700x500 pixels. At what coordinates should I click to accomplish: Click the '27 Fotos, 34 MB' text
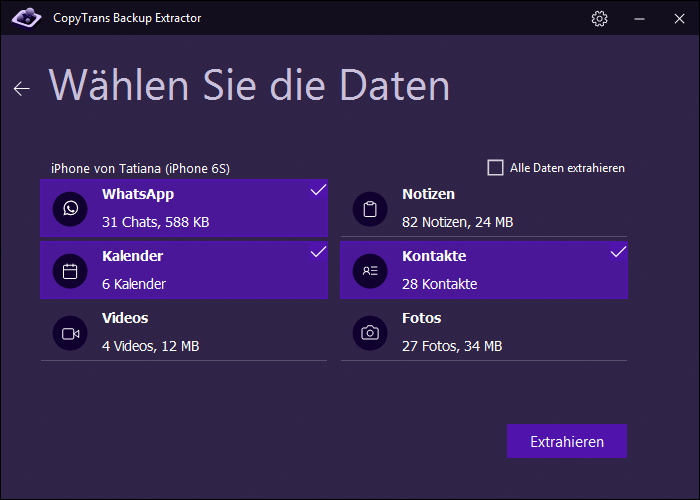tap(452, 346)
